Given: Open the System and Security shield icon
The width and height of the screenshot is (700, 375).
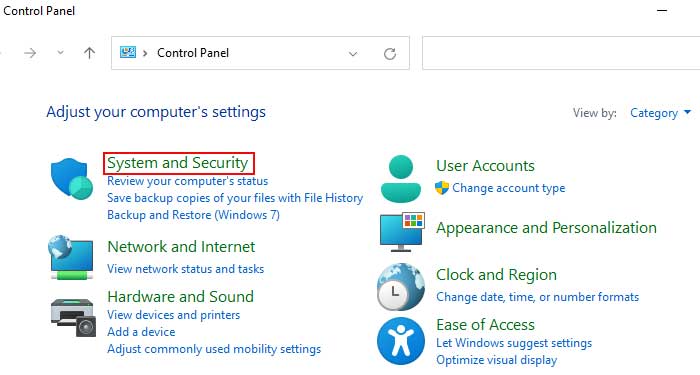Looking at the screenshot, I should tap(71, 179).
